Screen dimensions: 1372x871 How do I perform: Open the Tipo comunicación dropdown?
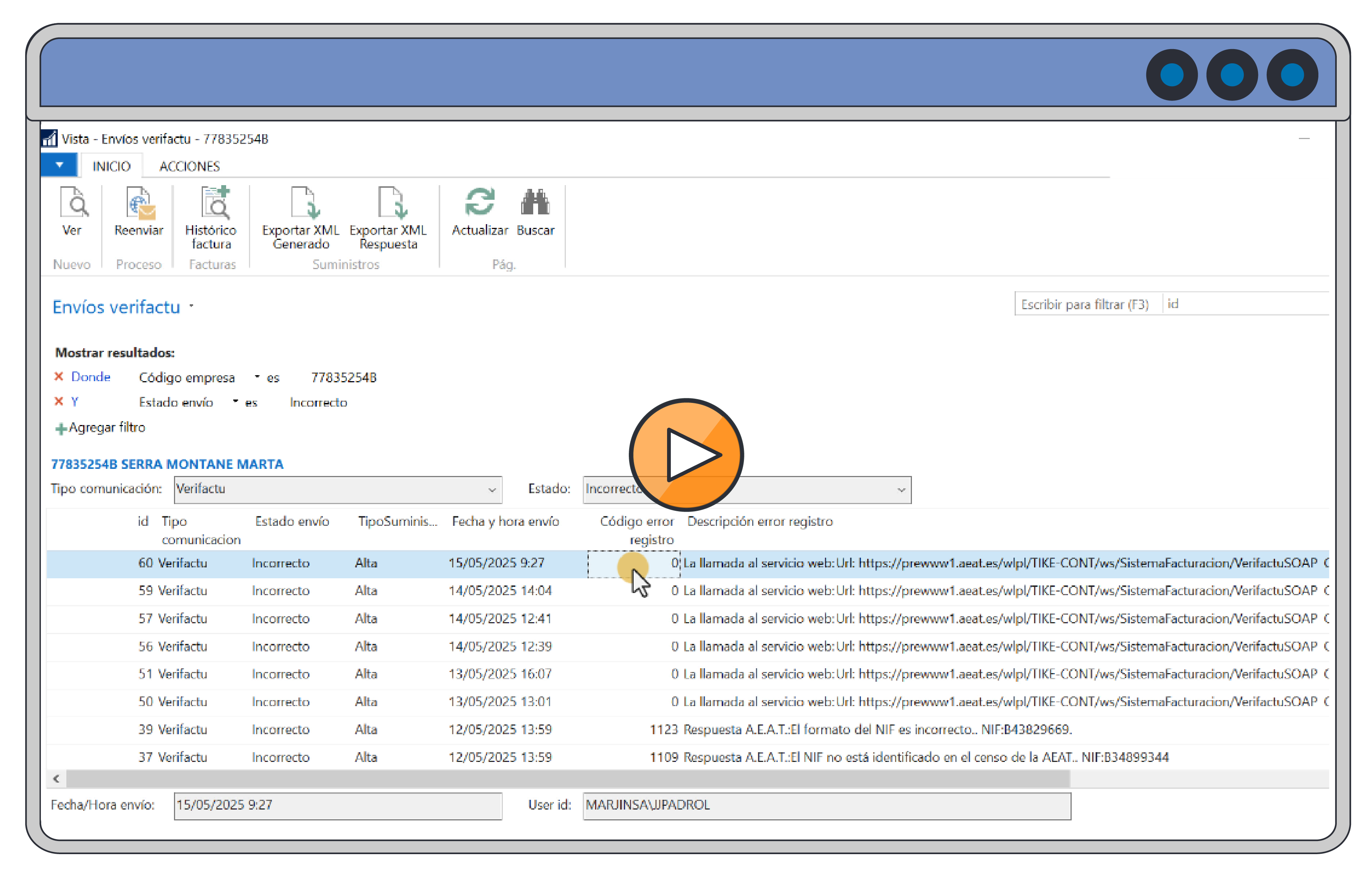pyautogui.click(x=491, y=490)
